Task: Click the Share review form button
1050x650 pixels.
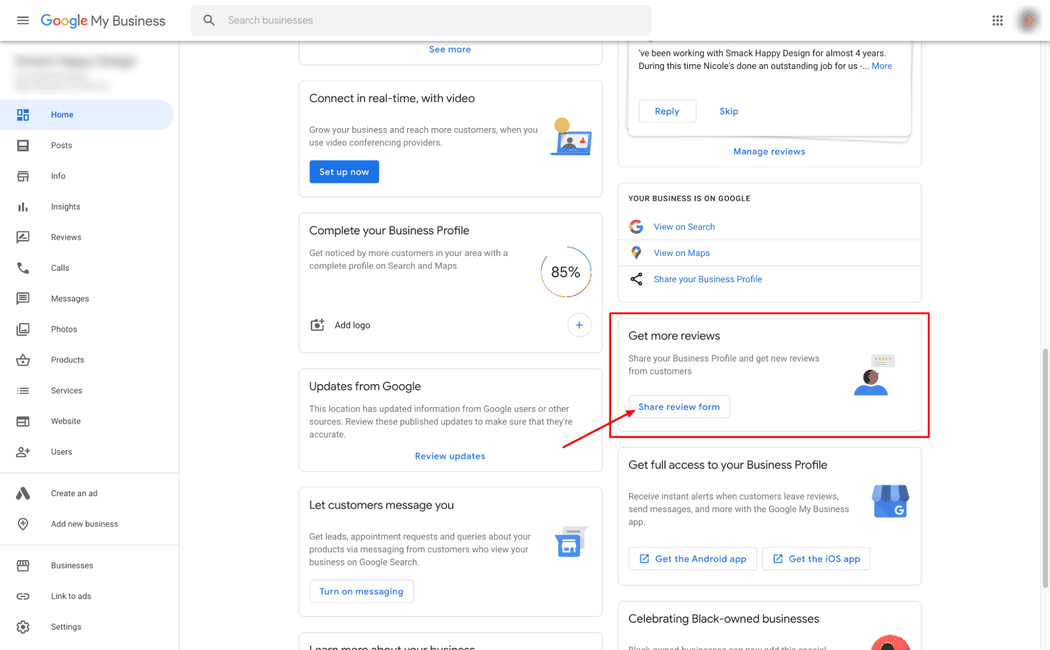Action: coord(679,407)
